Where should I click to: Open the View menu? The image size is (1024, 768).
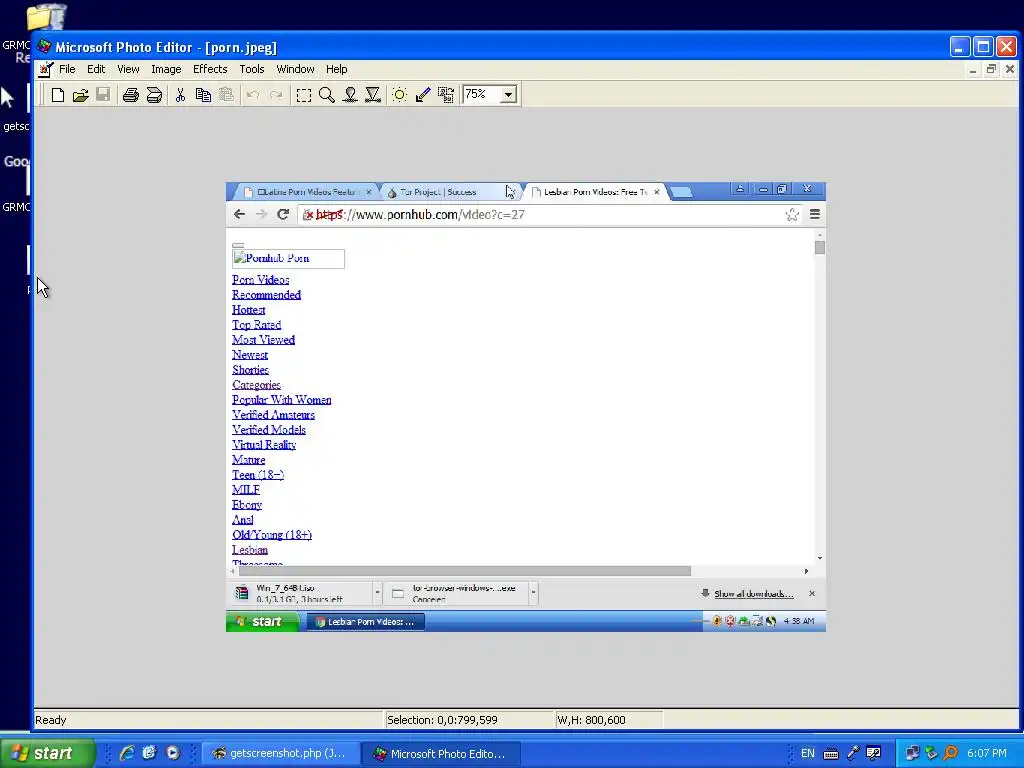[x=128, y=69]
